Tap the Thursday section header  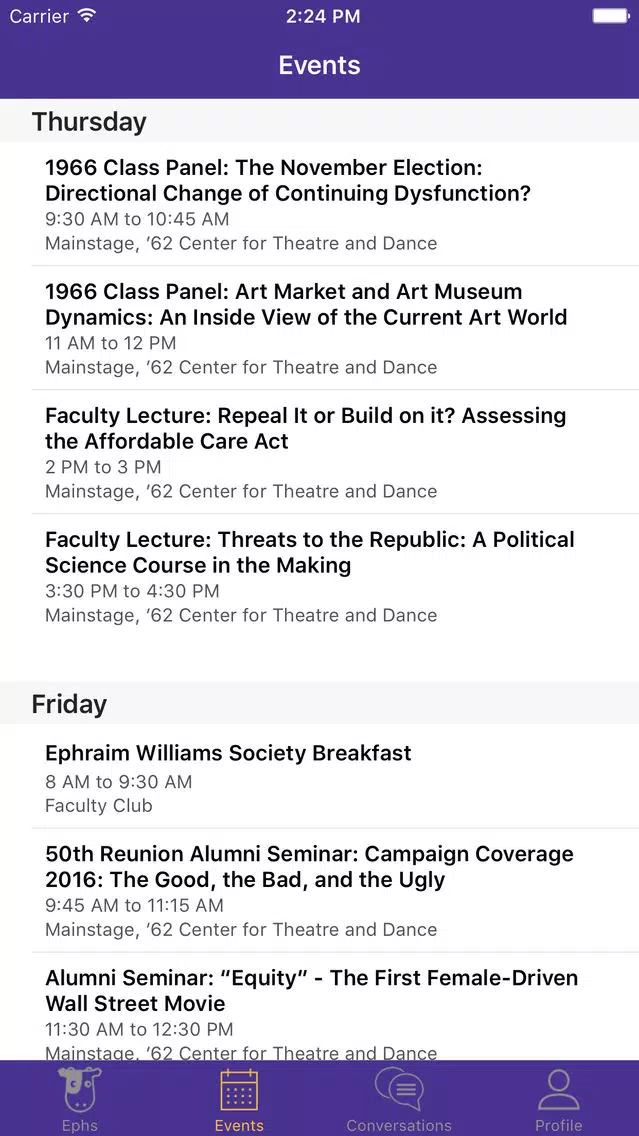click(320, 120)
